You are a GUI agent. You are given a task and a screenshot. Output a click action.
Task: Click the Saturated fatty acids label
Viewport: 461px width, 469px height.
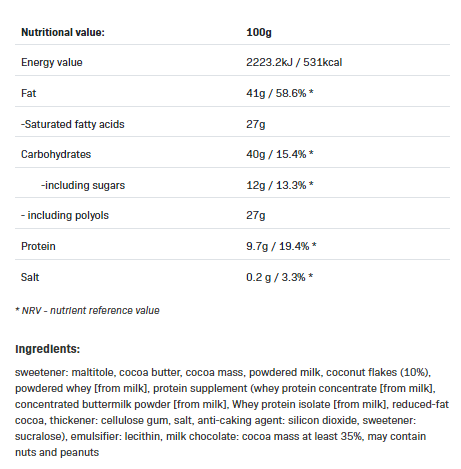pos(73,124)
